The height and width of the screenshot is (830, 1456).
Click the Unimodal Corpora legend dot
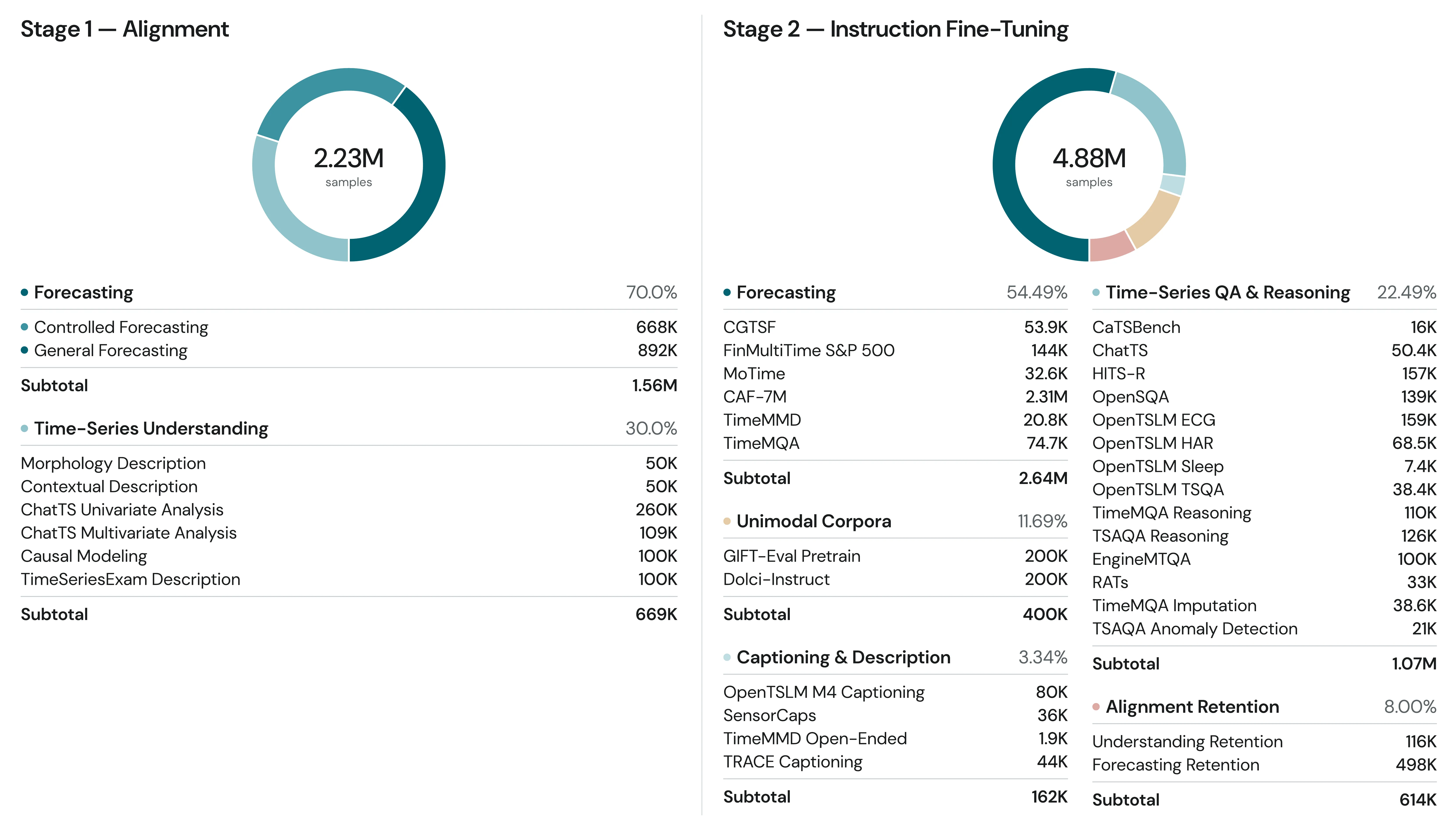[727, 521]
